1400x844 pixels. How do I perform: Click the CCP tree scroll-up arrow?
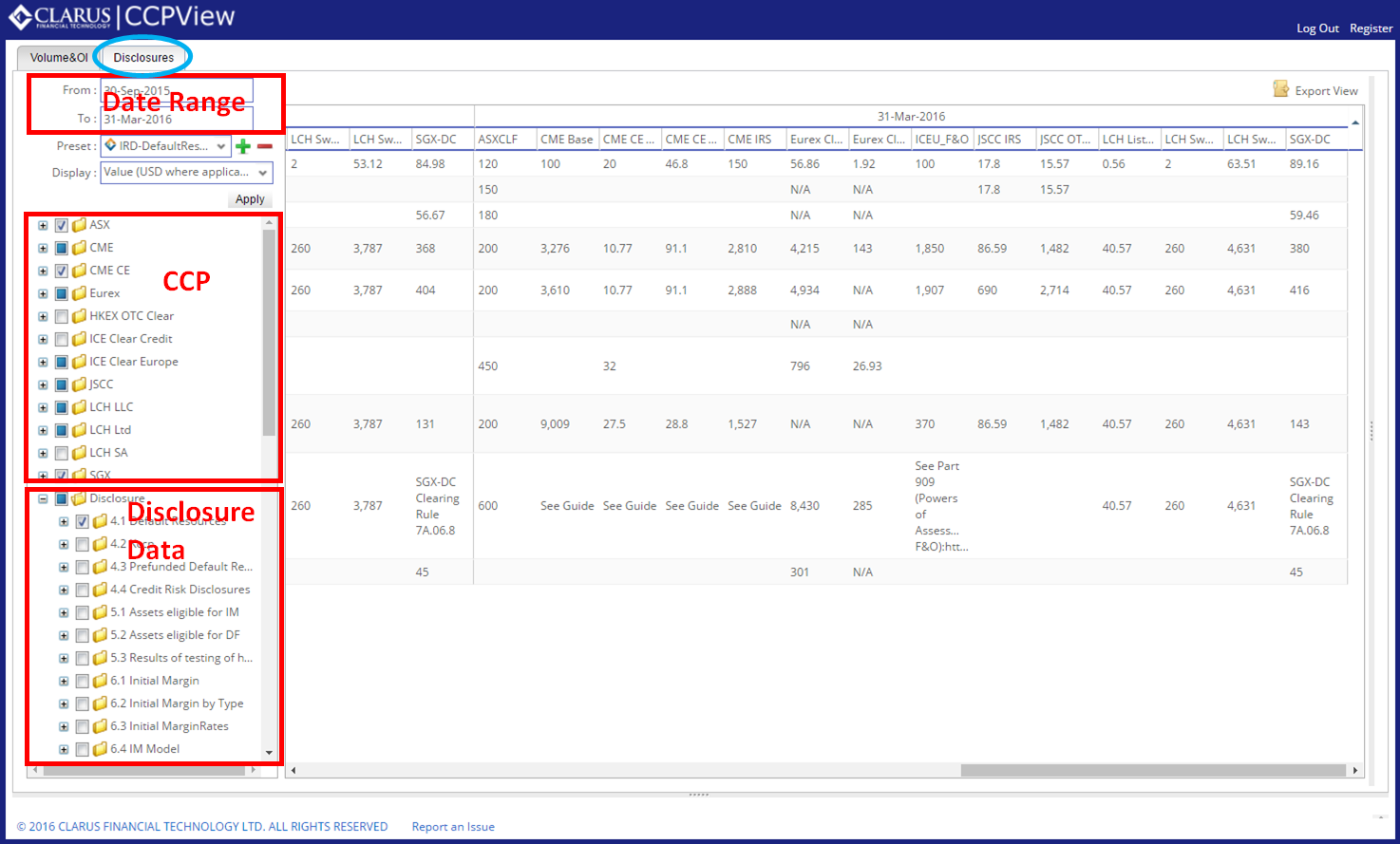click(x=269, y=223)
